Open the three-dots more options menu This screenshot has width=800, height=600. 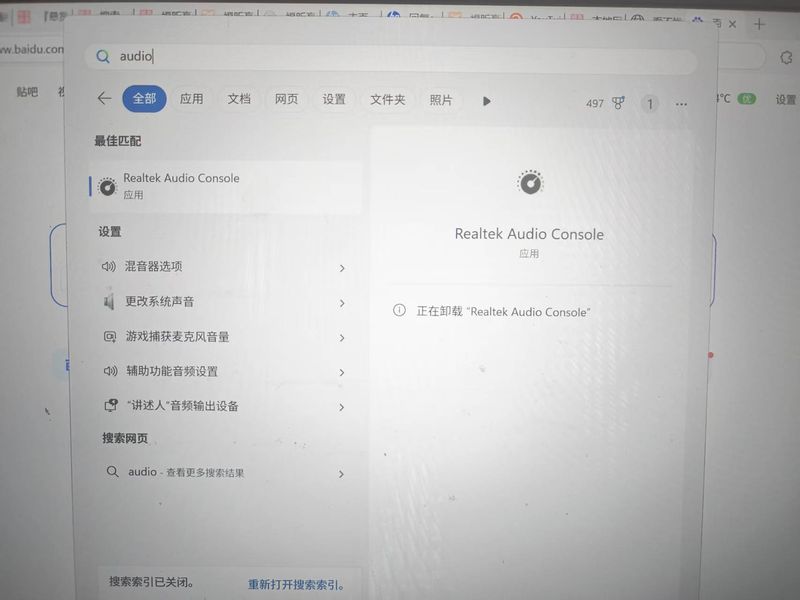point(681,104)
